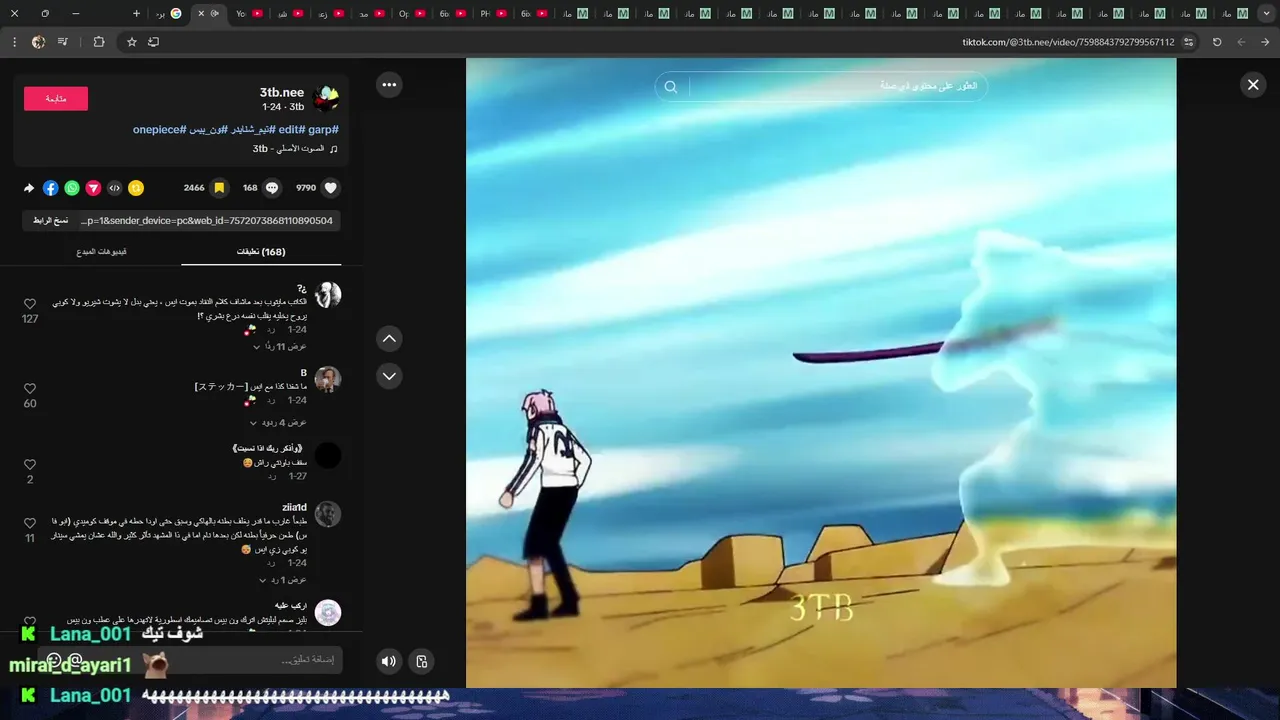Open the three-dot more options menu
The image size is (1280, 720).
389,85
